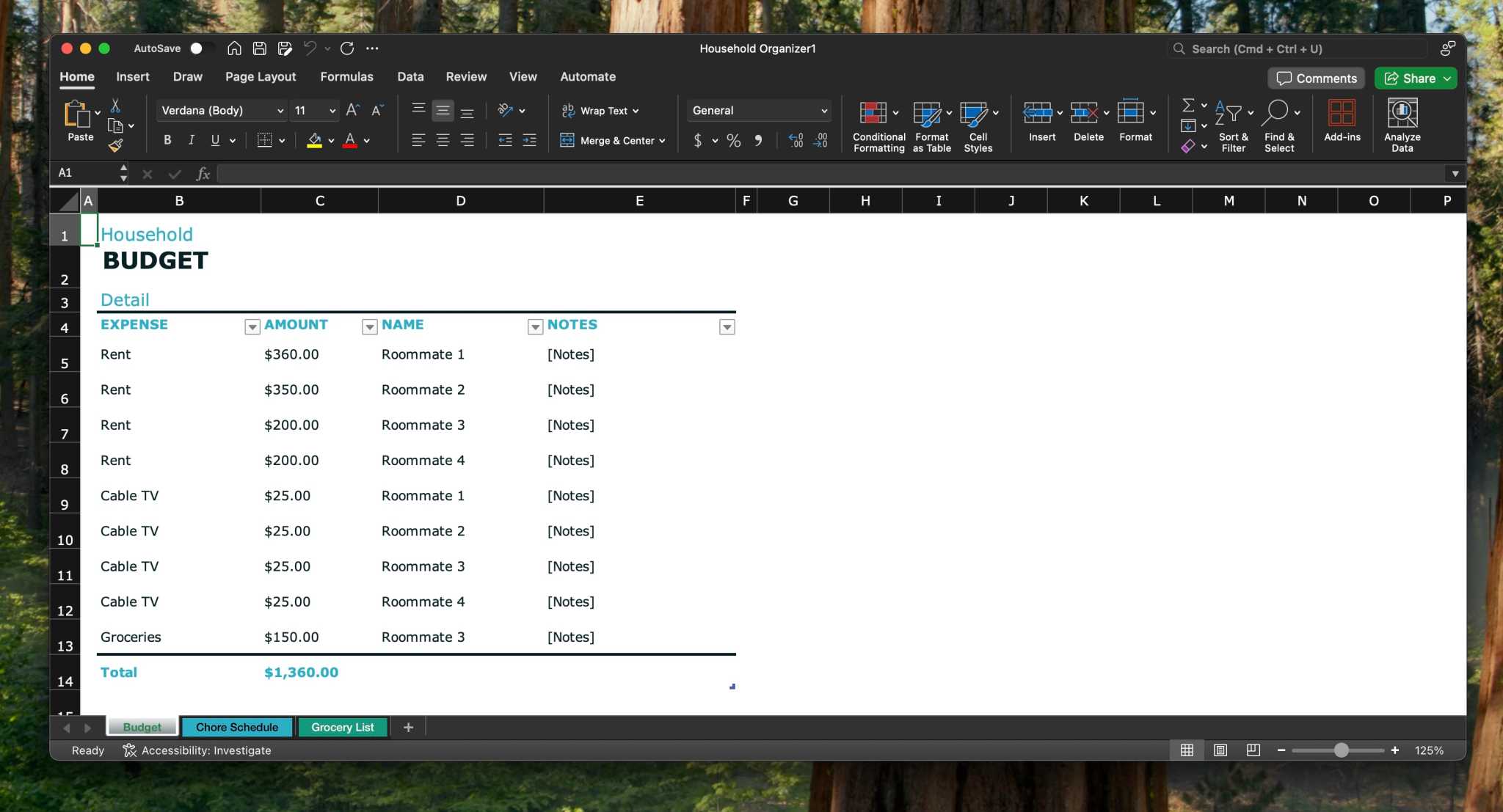Image resolution: width=1503 pixels, height=812 pixels.
Task: Click the AutoSum icon
Action: pyautogui.click(x=1189, y=104)
